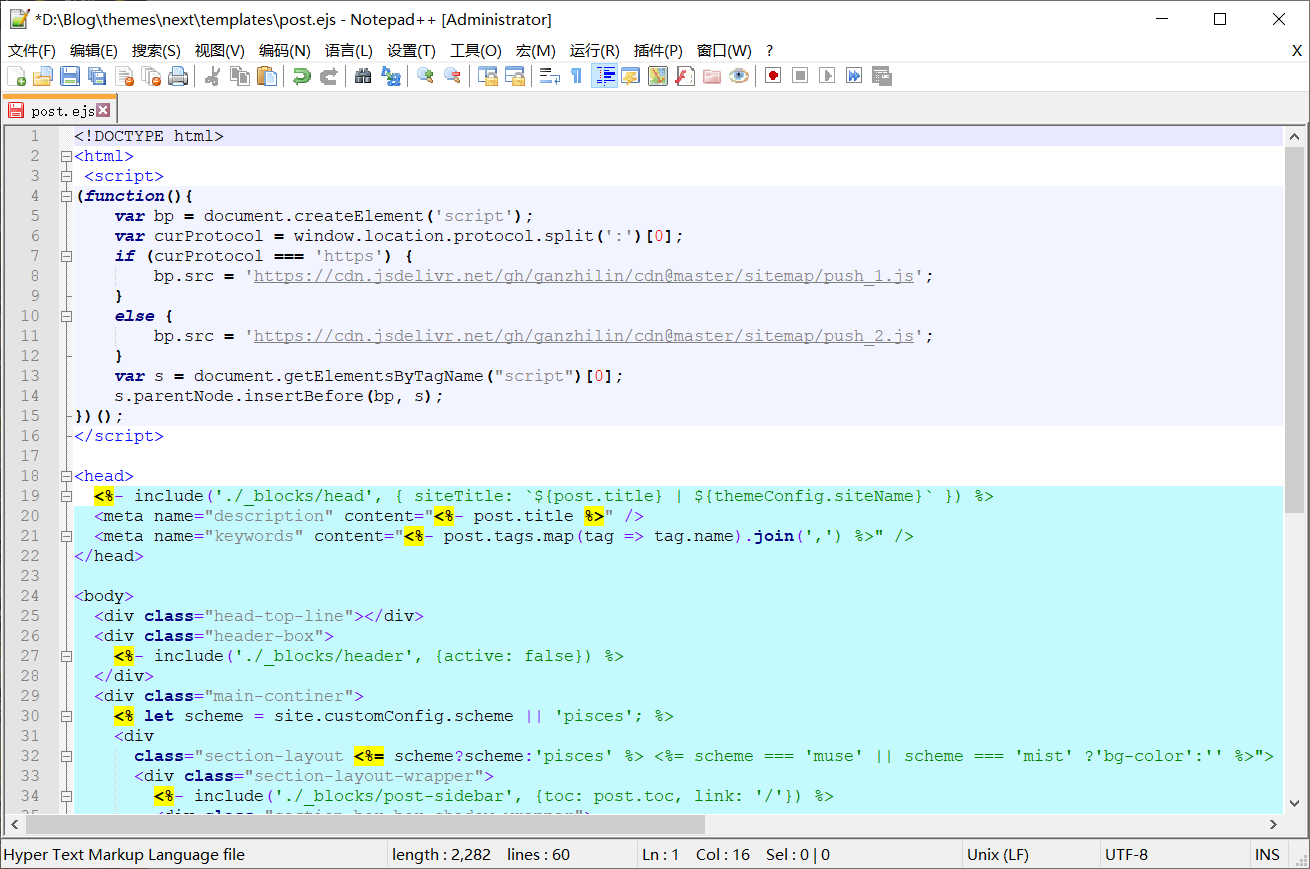Create a new document with the New icon
Image resolution: width=1310 pixels, height=869 pixels.
click(x=16, y=76)
